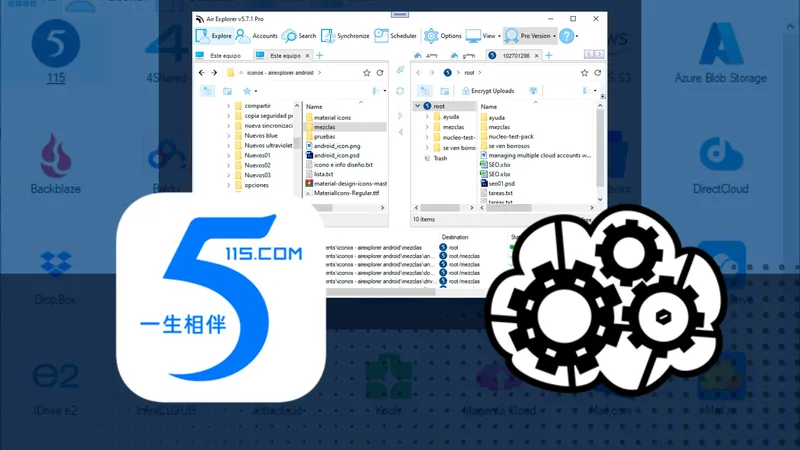Copy to the left pane arrow

click(x=401, y=132)
